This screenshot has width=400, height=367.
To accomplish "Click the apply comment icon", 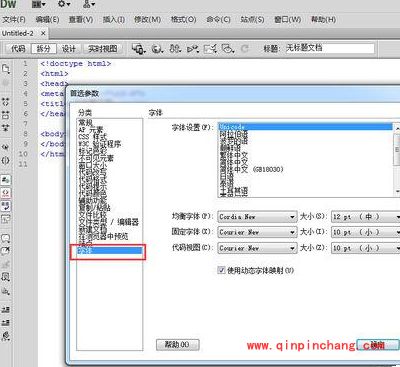I will (x=6, y=238).
